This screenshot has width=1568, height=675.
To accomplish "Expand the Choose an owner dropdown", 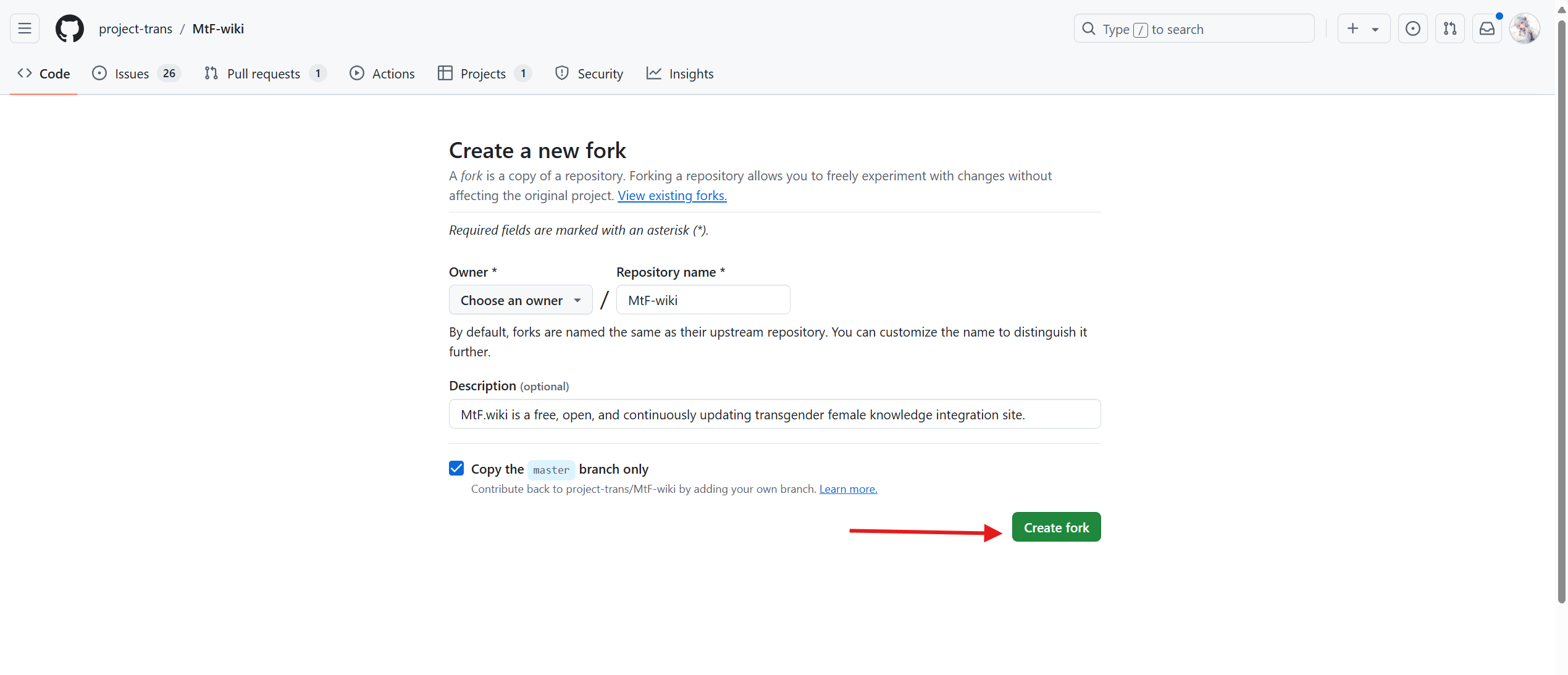I will [520, 300].
